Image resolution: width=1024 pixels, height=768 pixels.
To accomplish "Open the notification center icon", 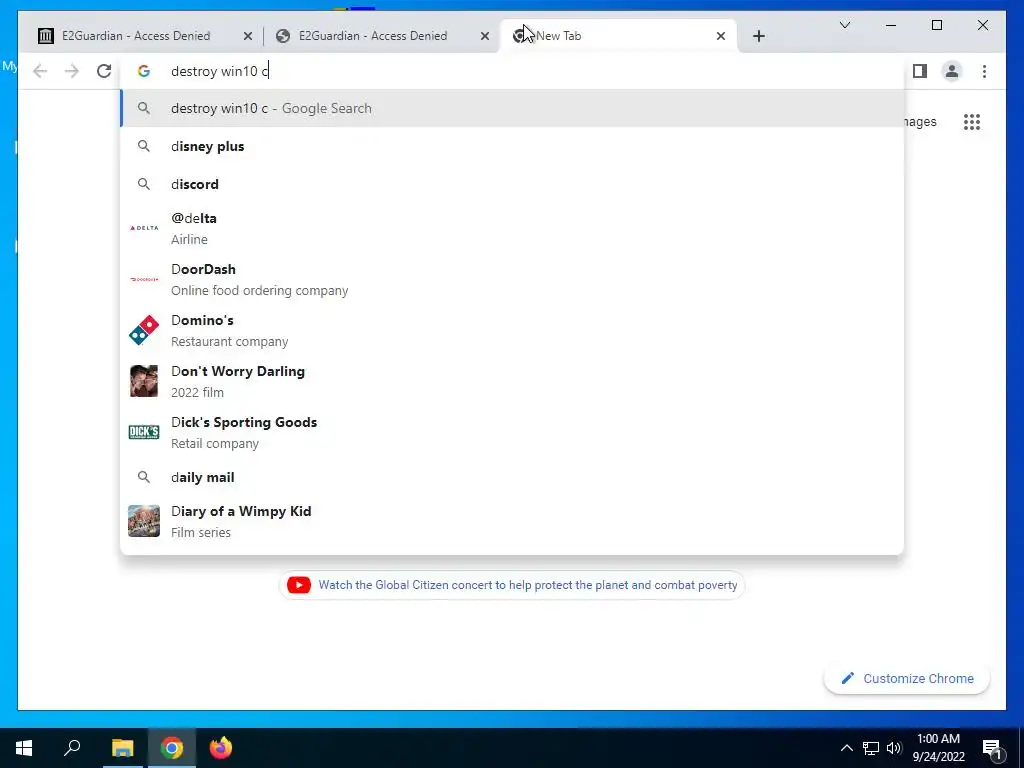I will tap(992, 748).
